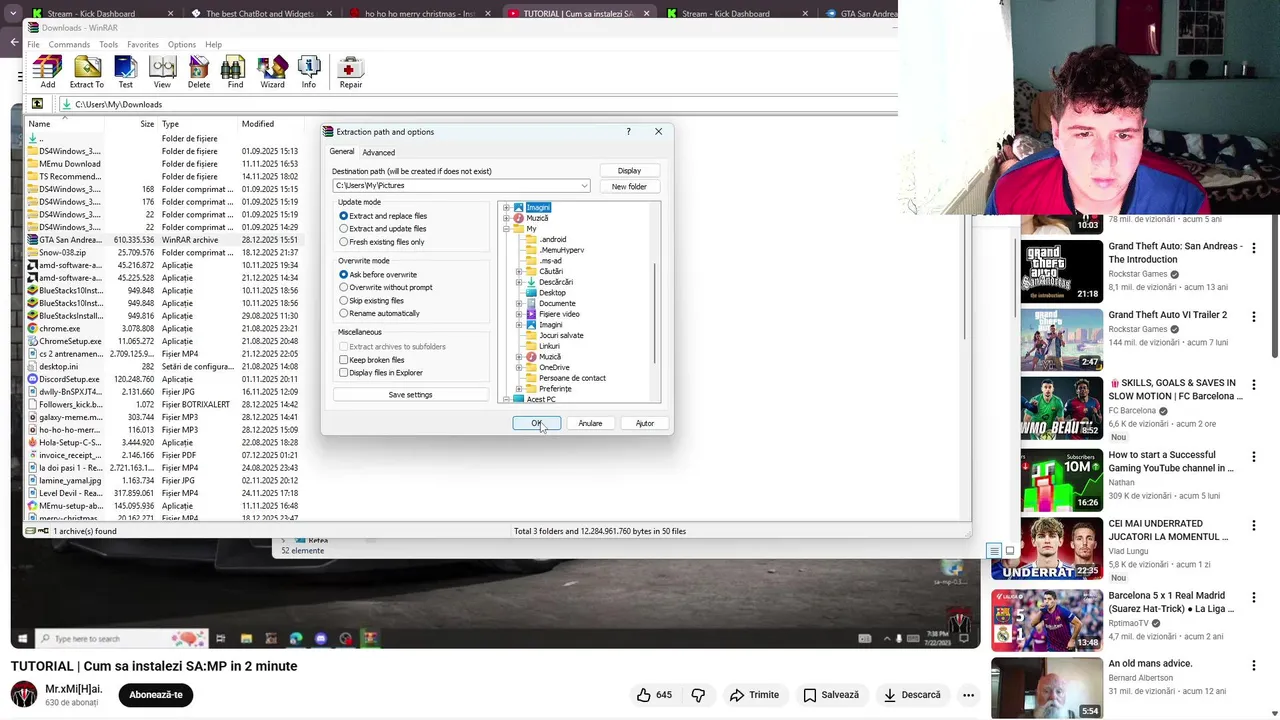
Task: Expand the OneDrive tree node
Action: tap(519, 367)
